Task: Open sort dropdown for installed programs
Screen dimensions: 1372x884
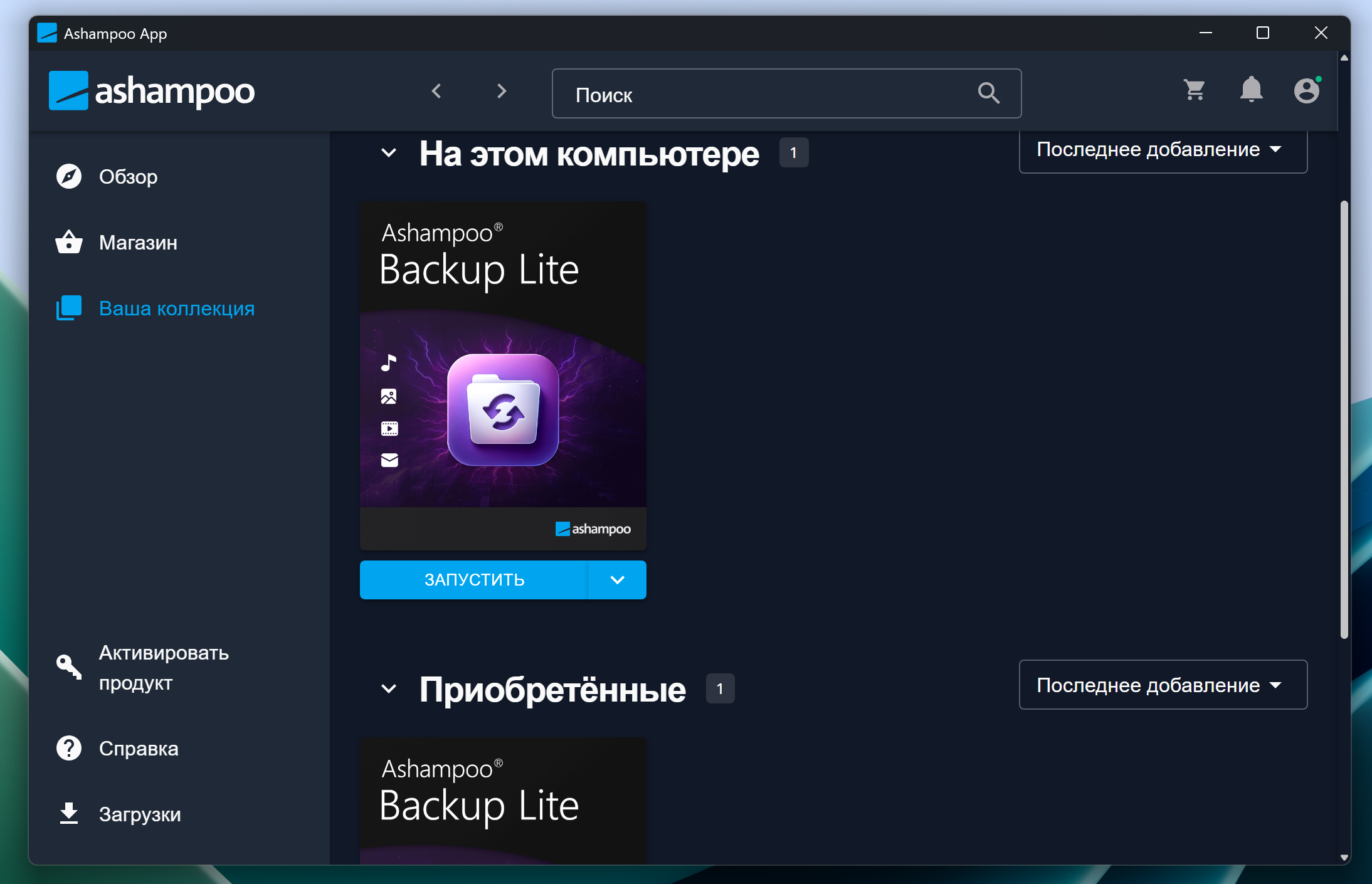Action: [x=1163, y=150]
